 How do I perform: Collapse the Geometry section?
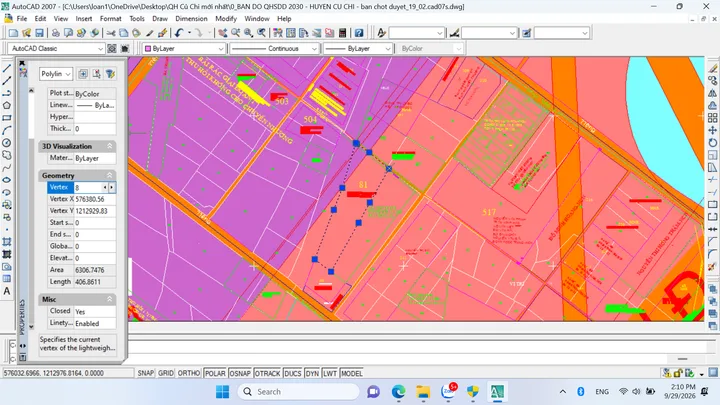point(110,175)
